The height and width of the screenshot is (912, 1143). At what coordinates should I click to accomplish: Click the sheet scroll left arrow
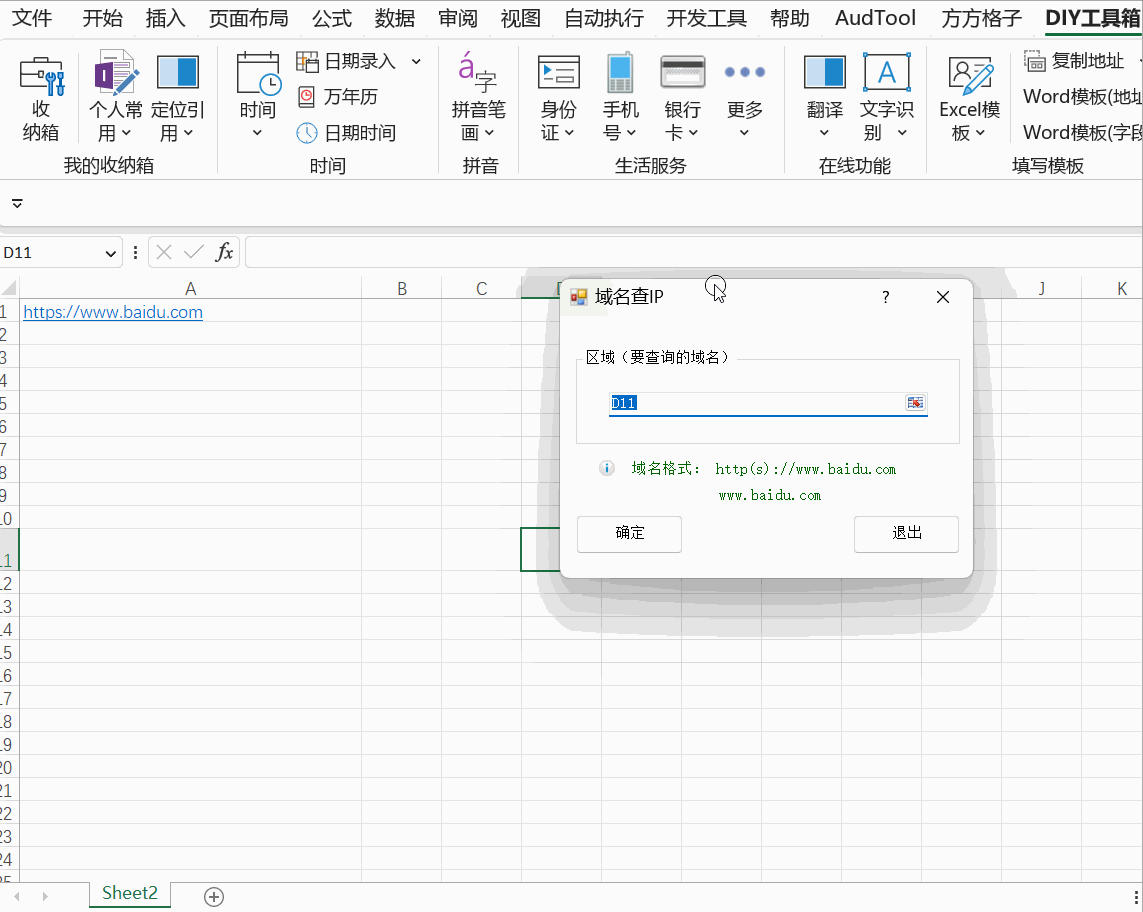(x=17, y=897)
